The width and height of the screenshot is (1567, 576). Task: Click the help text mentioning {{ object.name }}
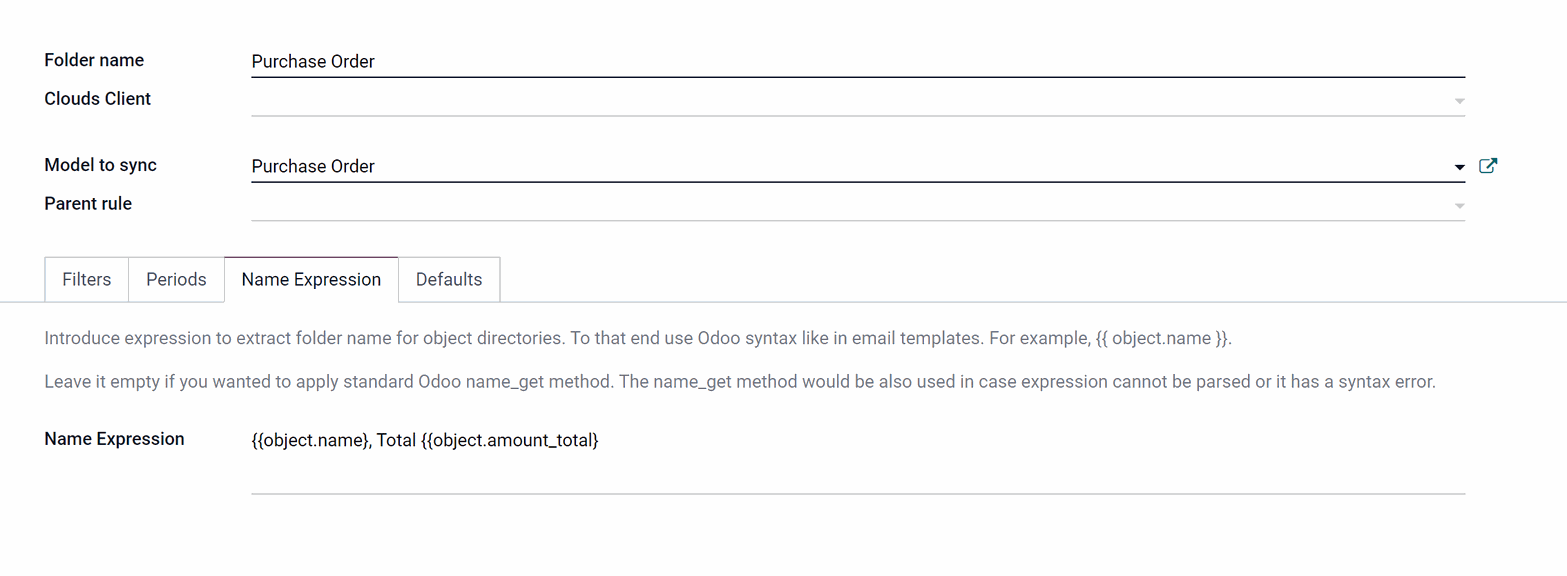click(x=639, y=338)
